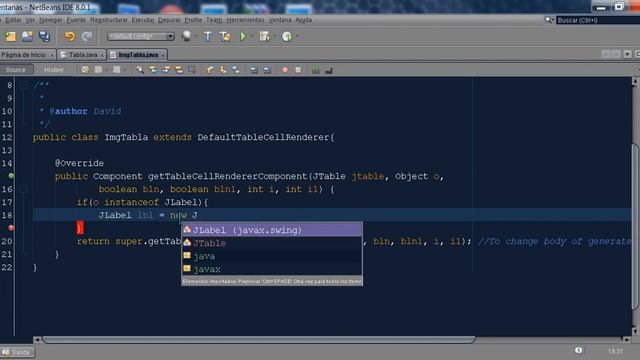Screen dimensions: 640x360
Task: Go to Next Bookmark icon
Action: (223, 70)
